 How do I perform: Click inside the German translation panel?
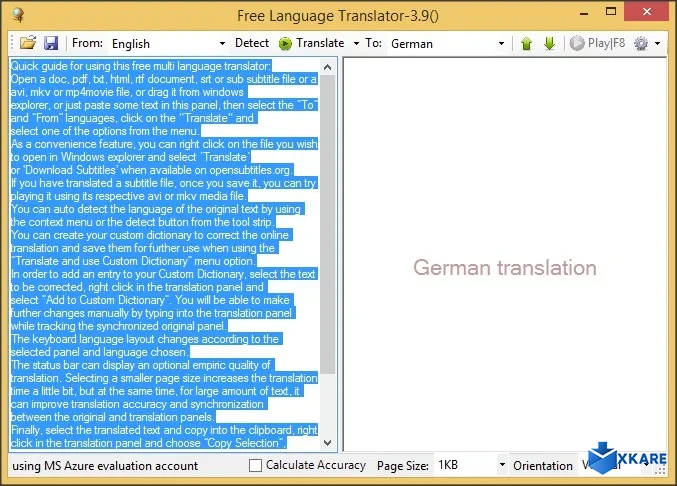pyautogui.click(x=505, y=255)
